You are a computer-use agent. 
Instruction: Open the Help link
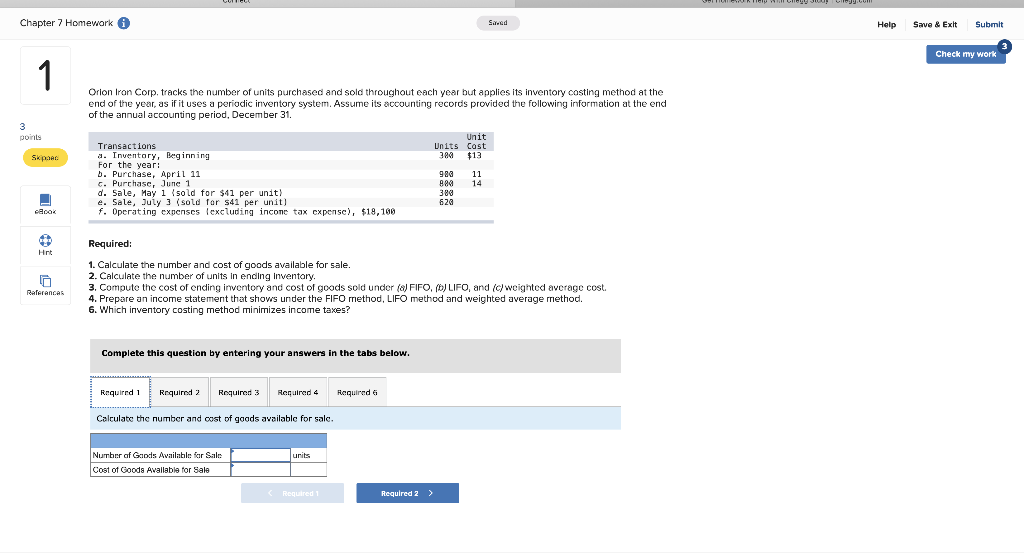pos(886,24)
